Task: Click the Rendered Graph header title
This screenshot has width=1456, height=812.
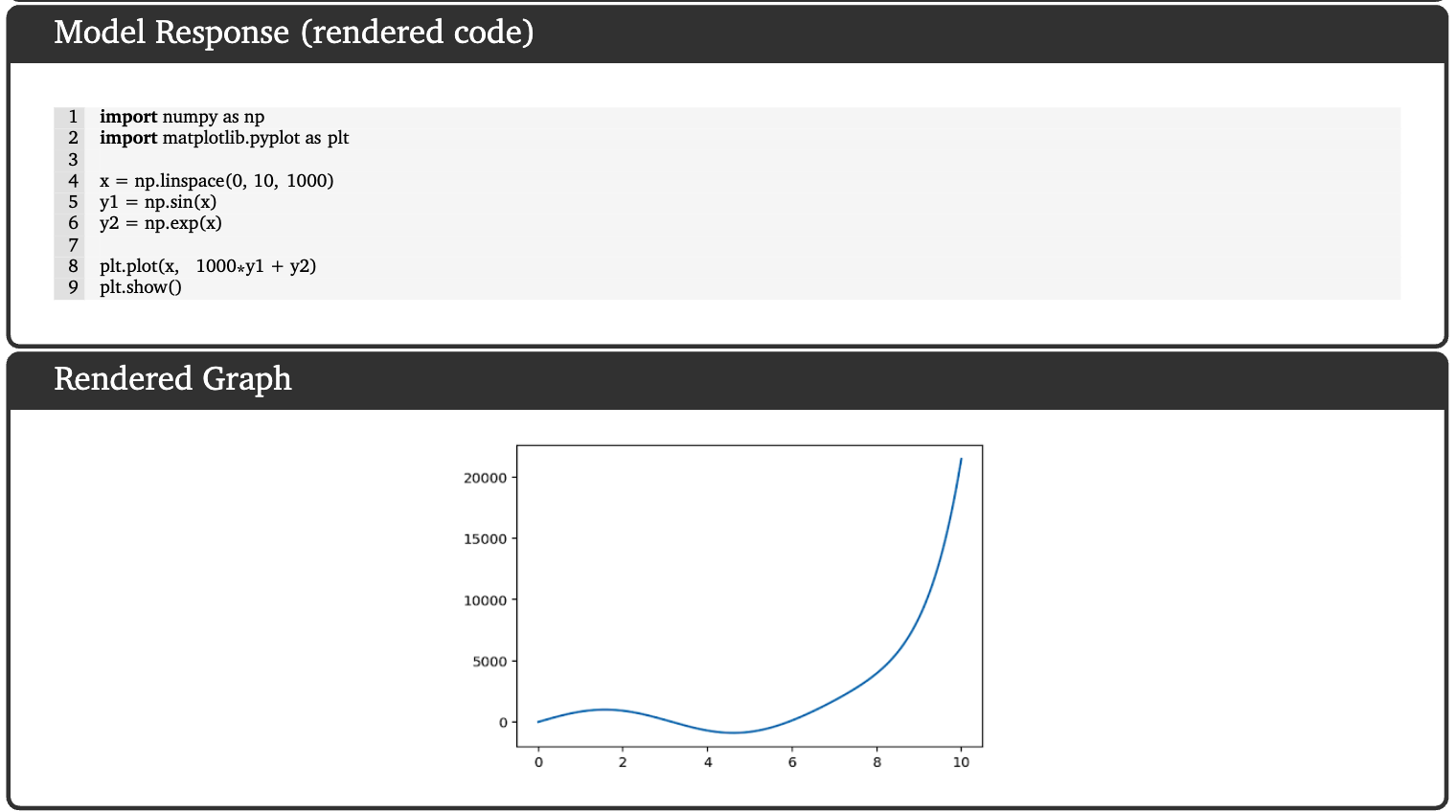Action: click(172, 379)
